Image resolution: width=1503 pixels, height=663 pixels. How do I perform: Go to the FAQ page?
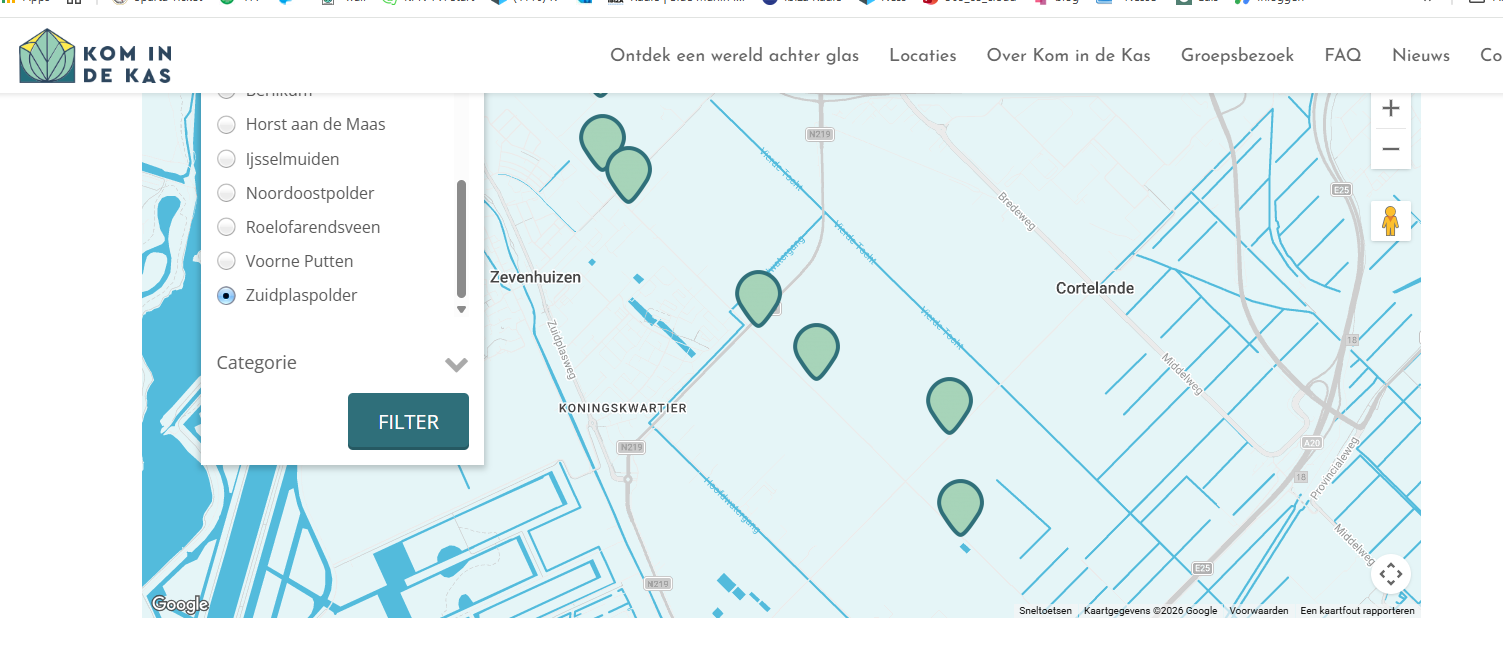click(x=1342, y=56)
